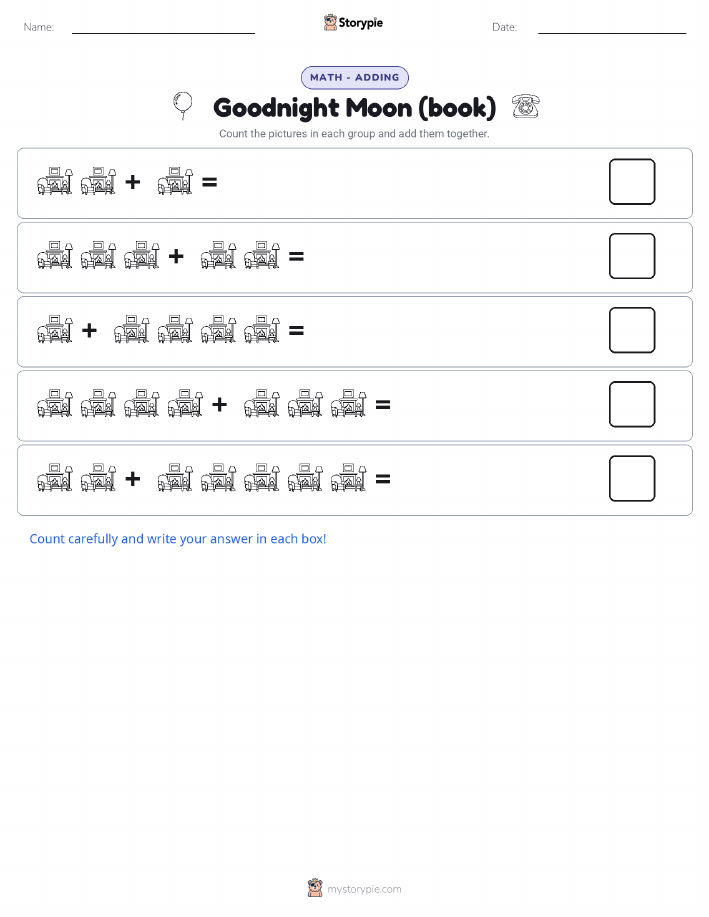Click the balloon icon beside the title
This screenshot has height=917, width=709.
pyautogui.click(x=183, y=106)
